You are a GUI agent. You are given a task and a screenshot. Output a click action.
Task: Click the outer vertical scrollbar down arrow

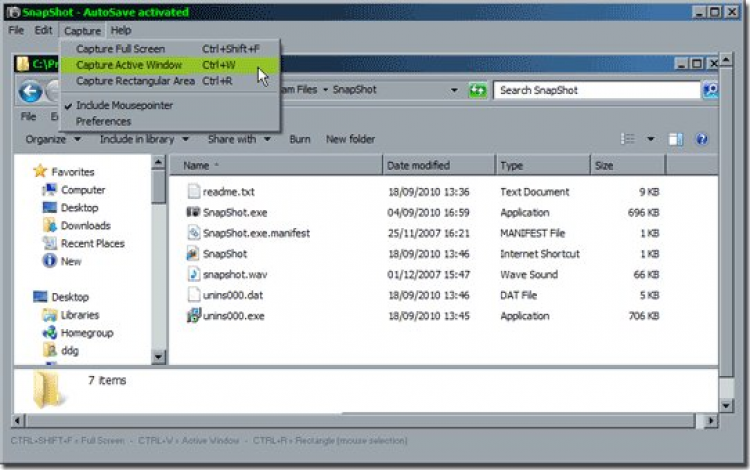click(726, 406)
